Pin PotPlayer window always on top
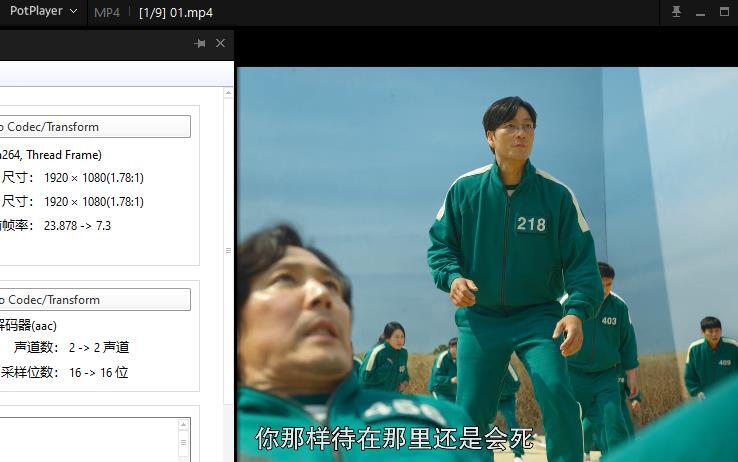This screenshot has width=738, height=462. tap(676, 11)
